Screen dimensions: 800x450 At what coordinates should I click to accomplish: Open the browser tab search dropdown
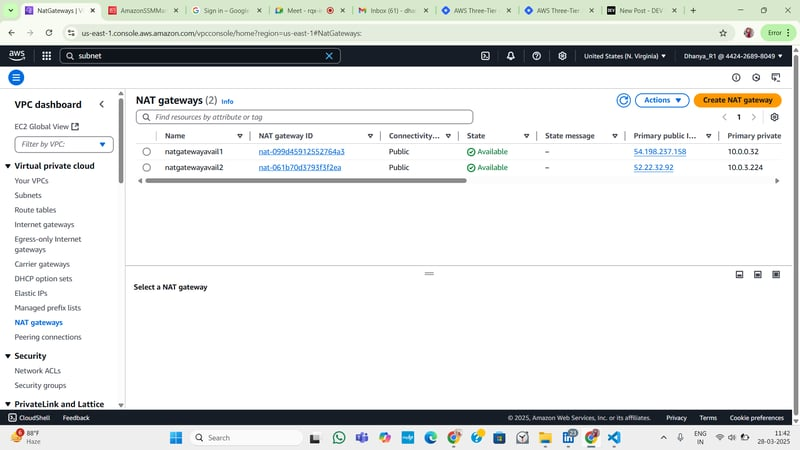coord(11,10)
